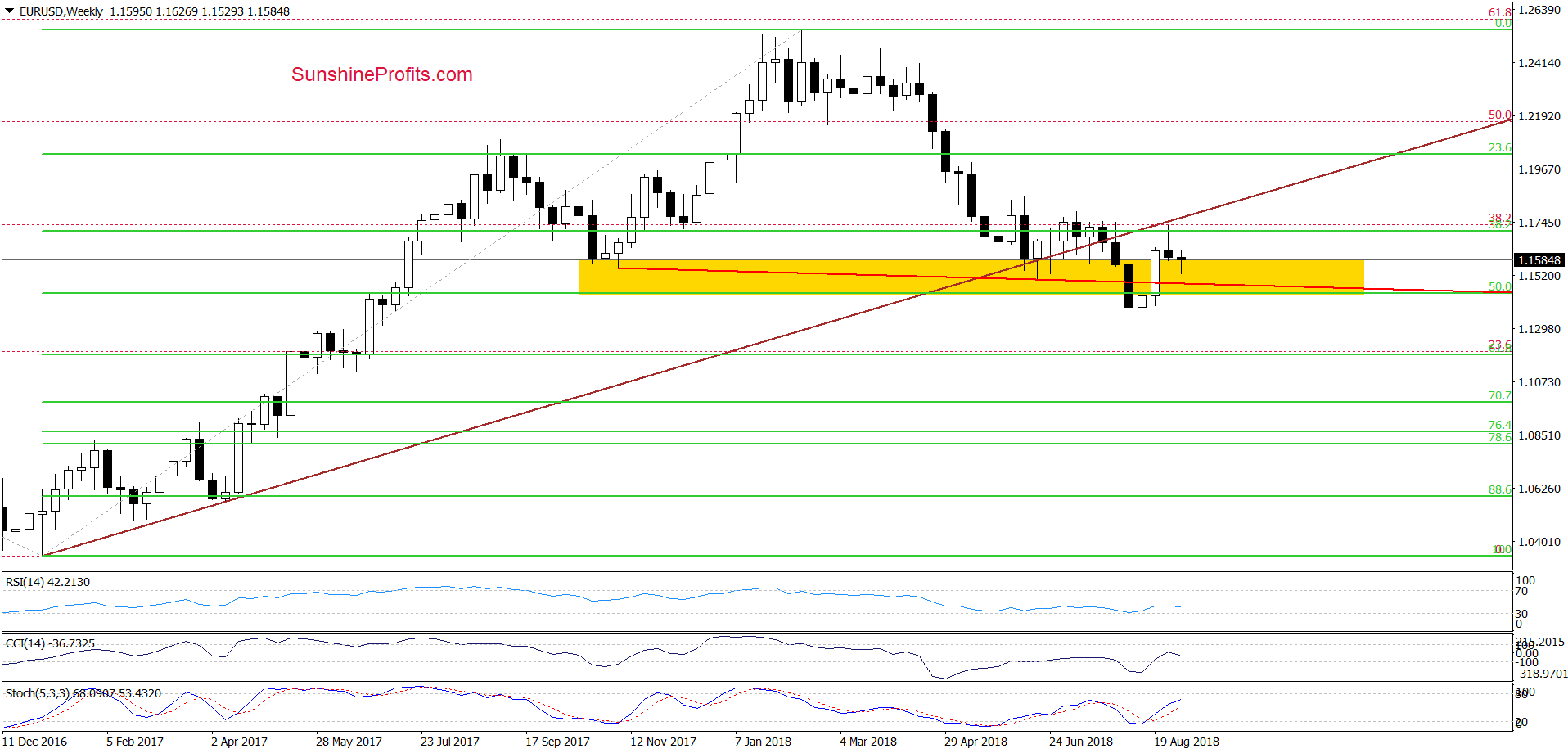This screenshot has height=753, width=1568.
Task: Click the SunshineProfits.com label
Action: click(x=382, y=74)
